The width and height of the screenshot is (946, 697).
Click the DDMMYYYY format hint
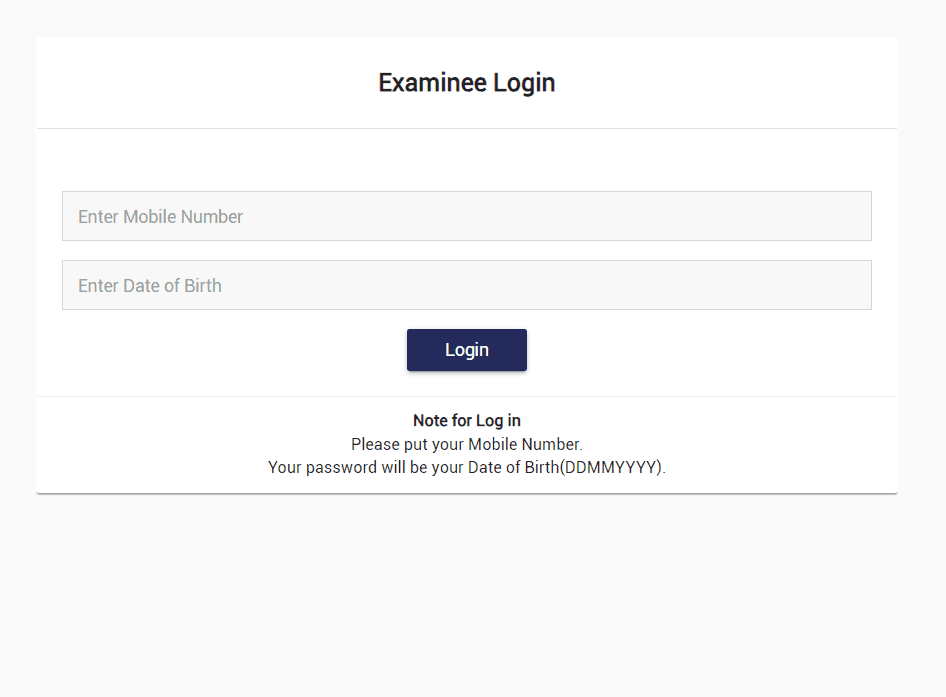pos(611,467)
